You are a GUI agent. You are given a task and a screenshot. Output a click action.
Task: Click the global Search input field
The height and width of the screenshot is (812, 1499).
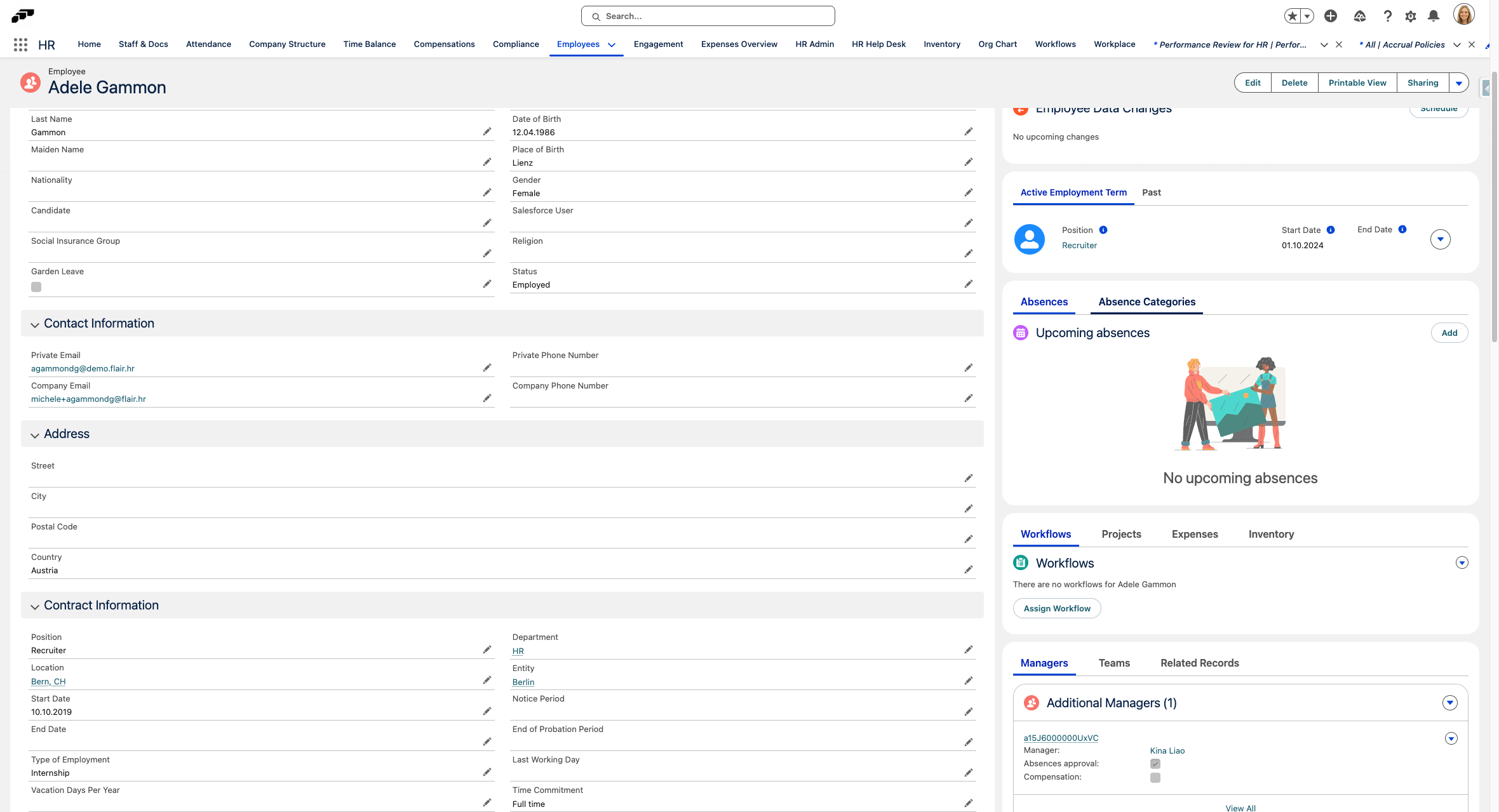pos(708,16)
